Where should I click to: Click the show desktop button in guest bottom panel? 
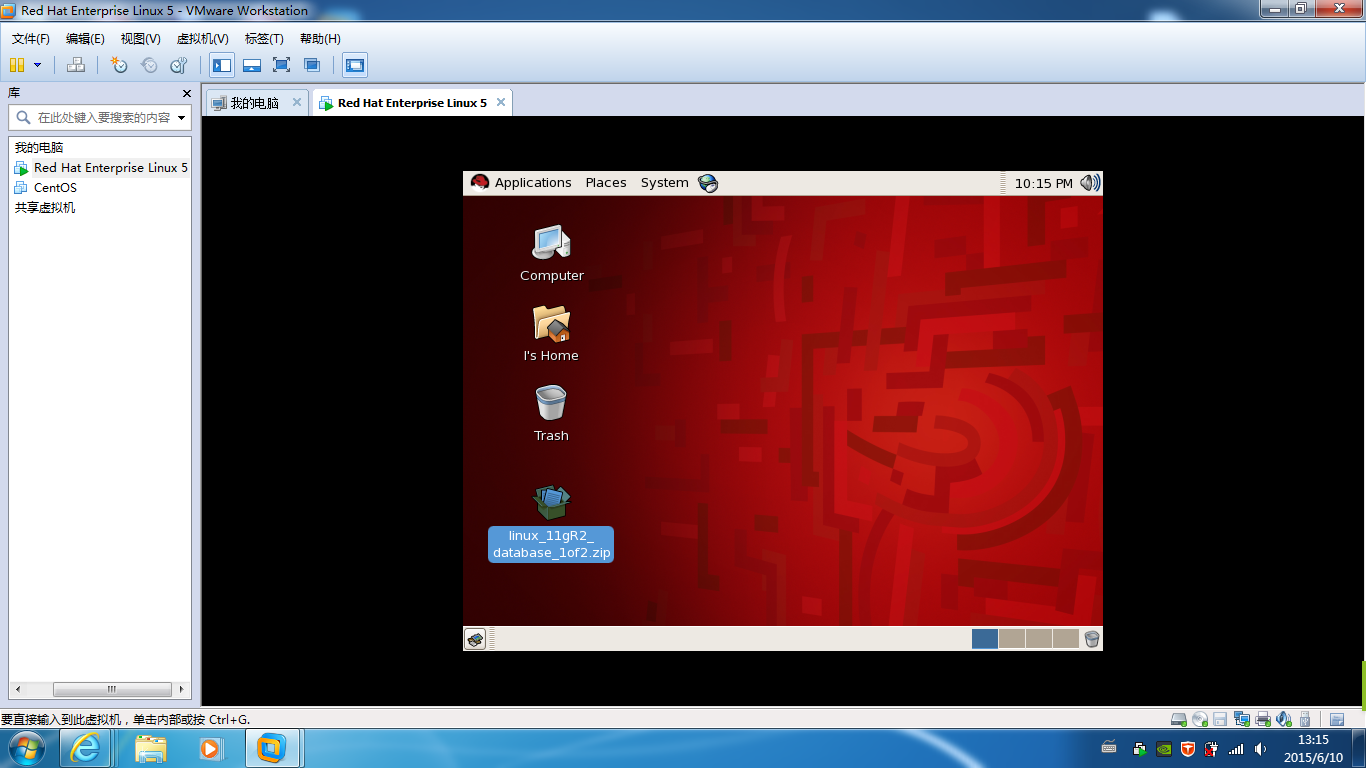point(476,639)
